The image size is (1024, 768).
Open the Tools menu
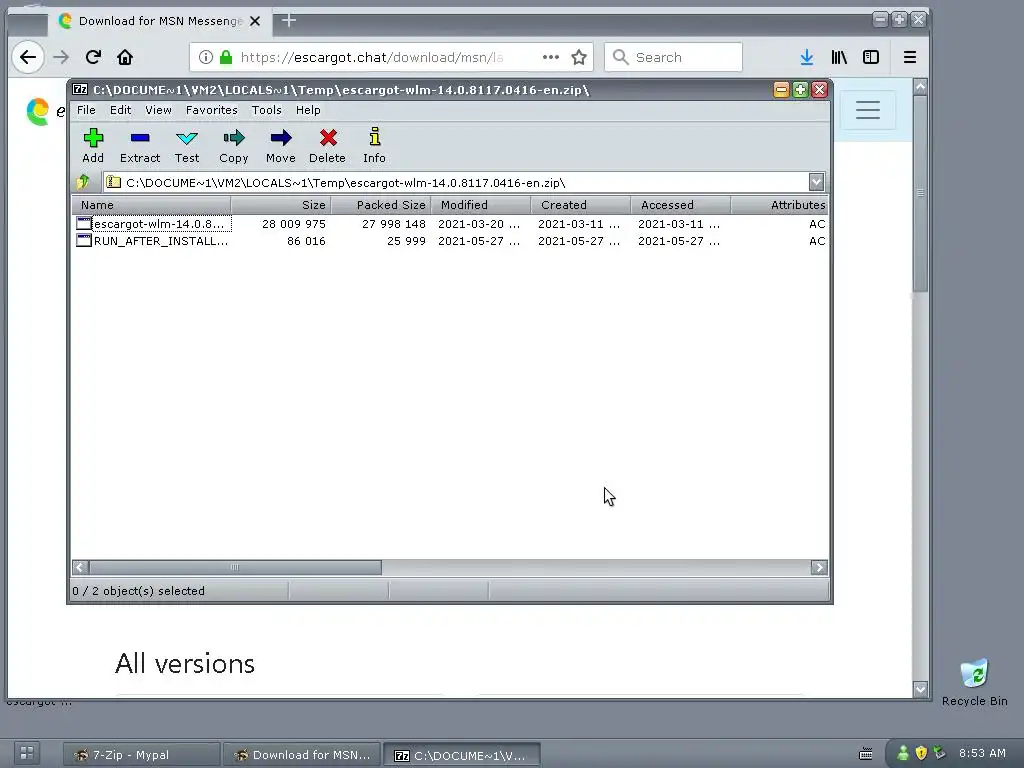266,110
